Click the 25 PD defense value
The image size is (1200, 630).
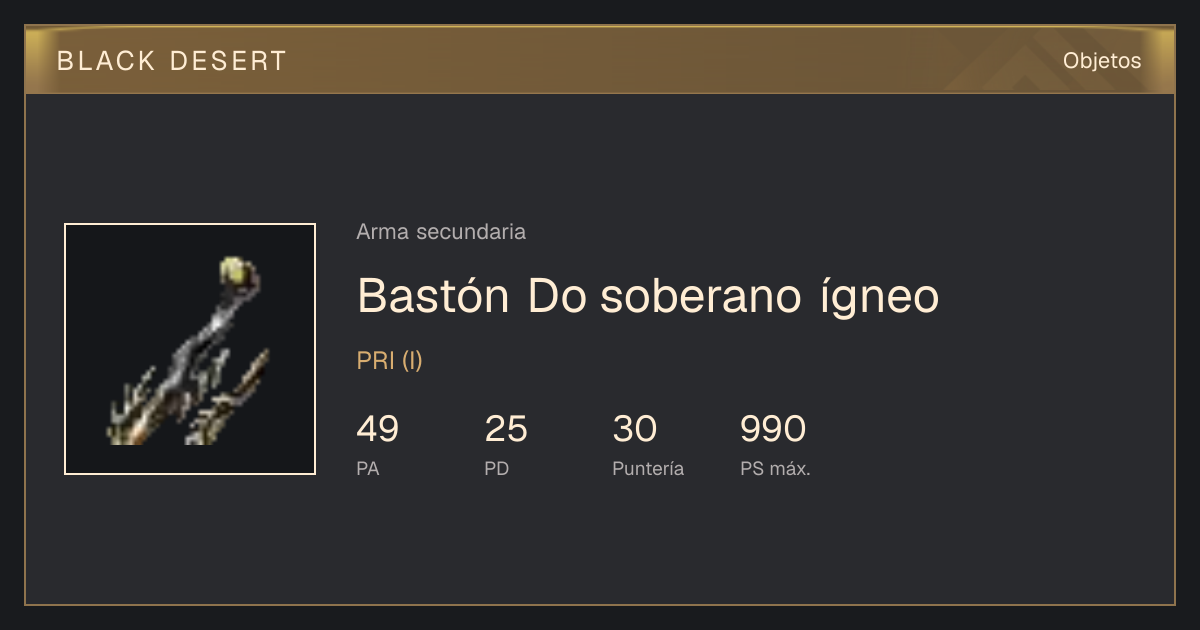tap(506, 429)
